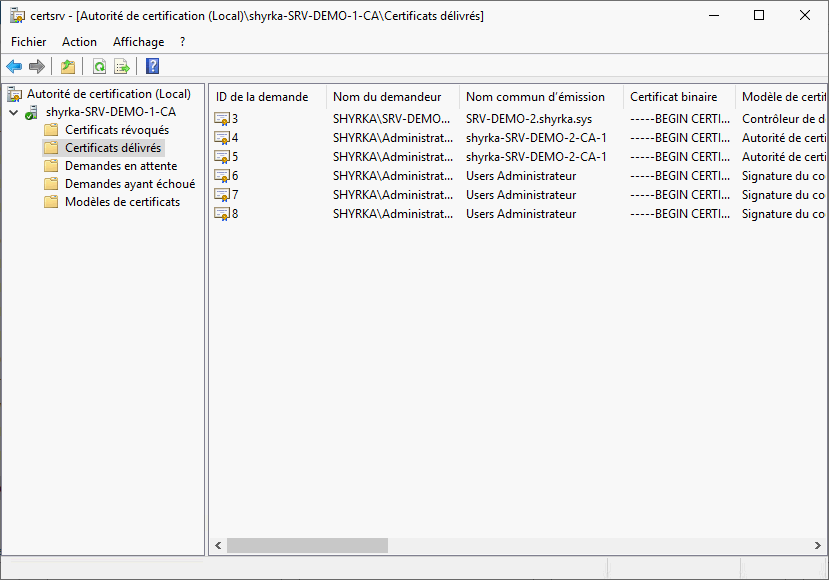Click the Export list toolbar icon

[122, 67]
